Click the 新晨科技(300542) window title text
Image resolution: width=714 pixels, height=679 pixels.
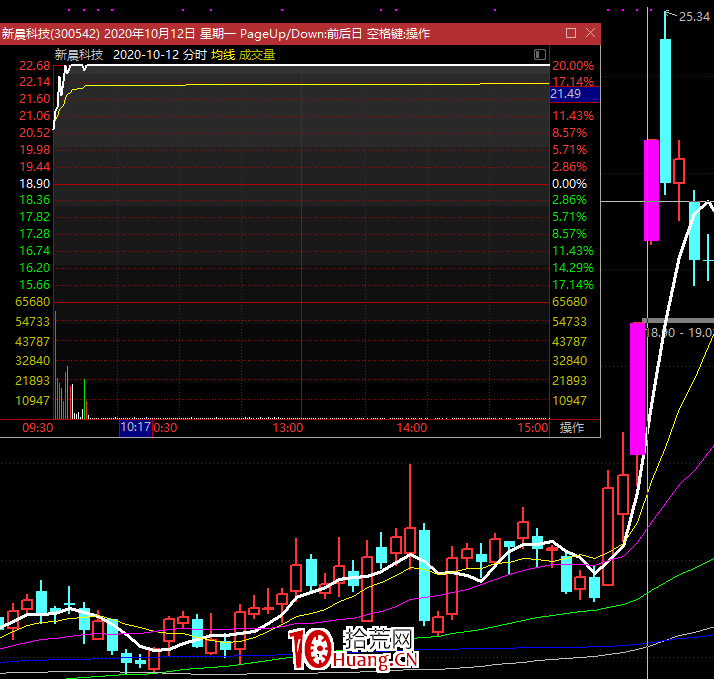51,34
